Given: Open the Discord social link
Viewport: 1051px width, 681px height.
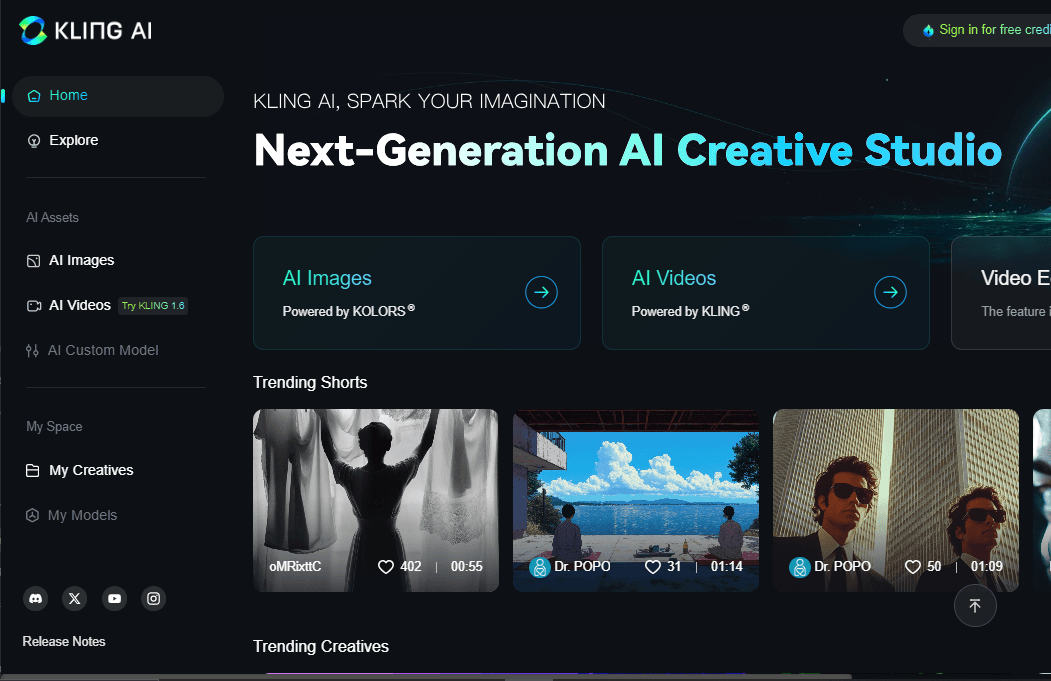Looking at the screenshot, I should point(36,599).
